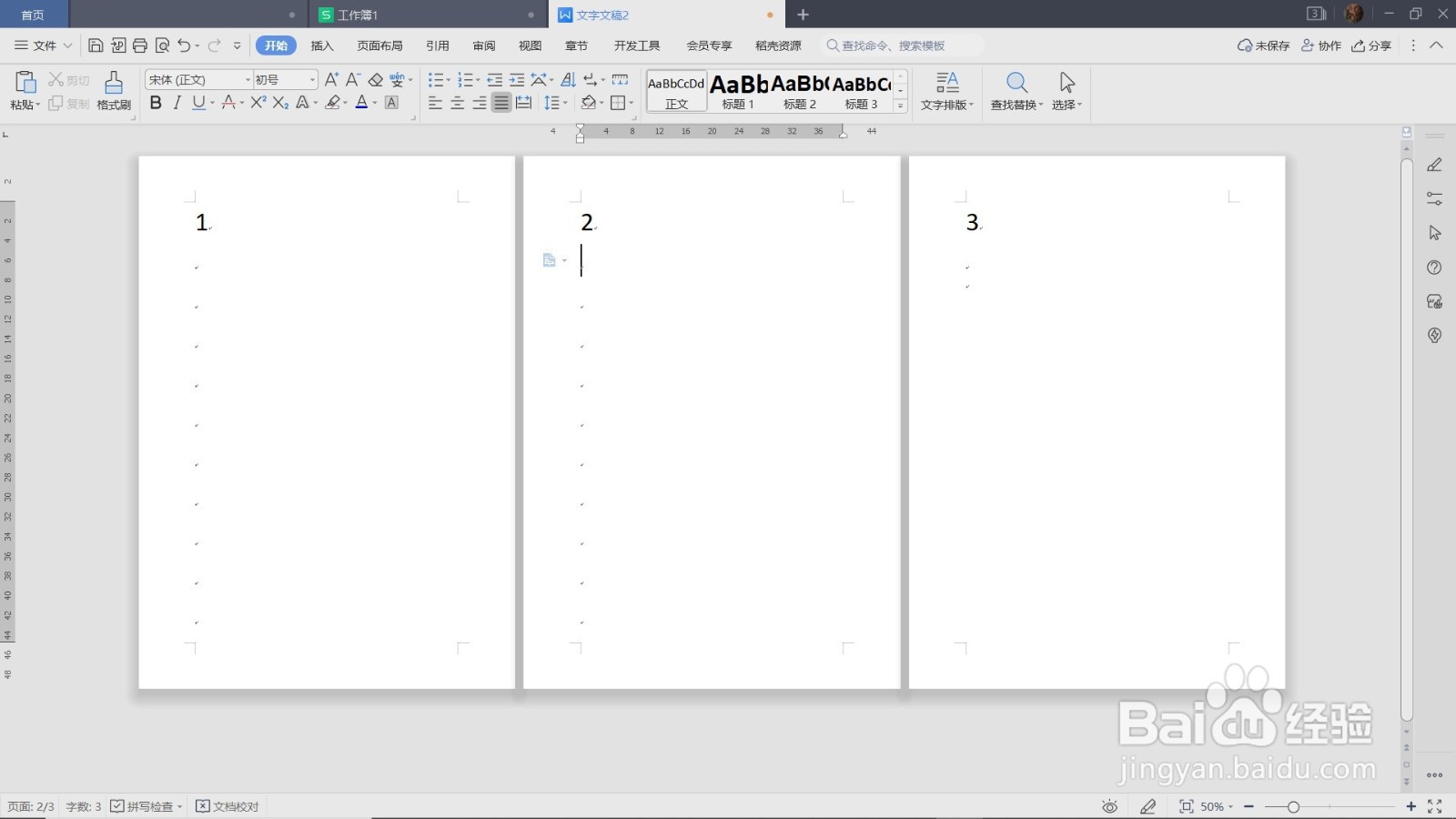Apply the 标题 1 heading style
The height and width of the screenshot is (819, 1456).
pyautogui.click(x=738, y=91)
